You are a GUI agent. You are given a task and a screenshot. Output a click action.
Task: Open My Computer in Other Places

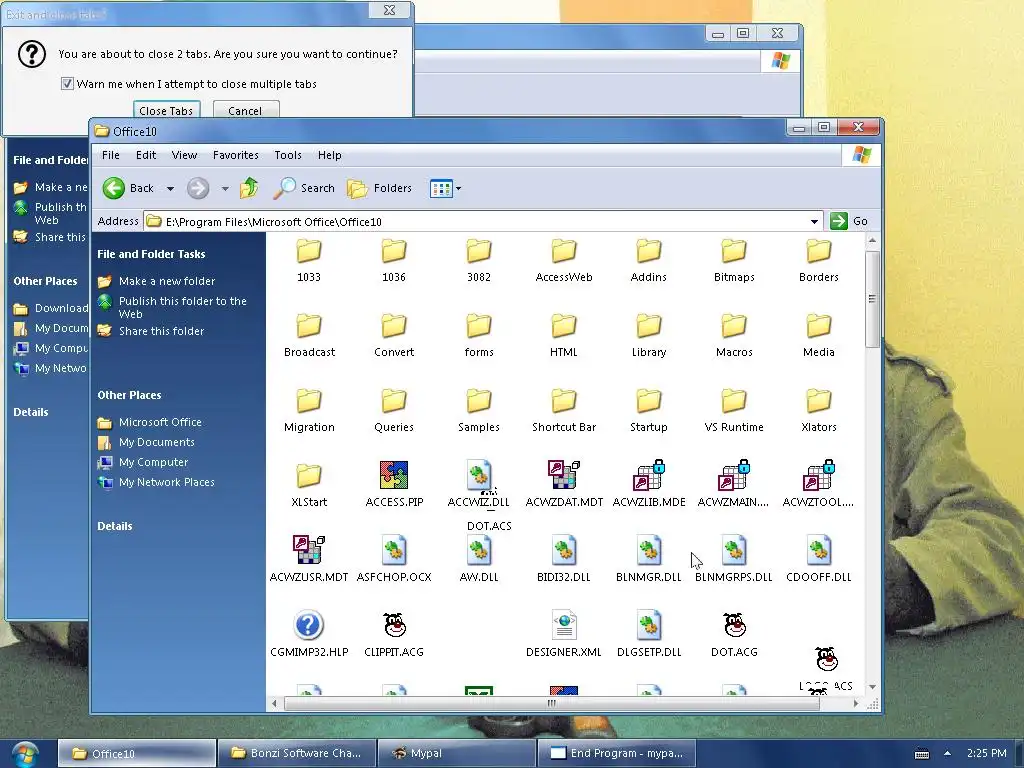point(153,462)
